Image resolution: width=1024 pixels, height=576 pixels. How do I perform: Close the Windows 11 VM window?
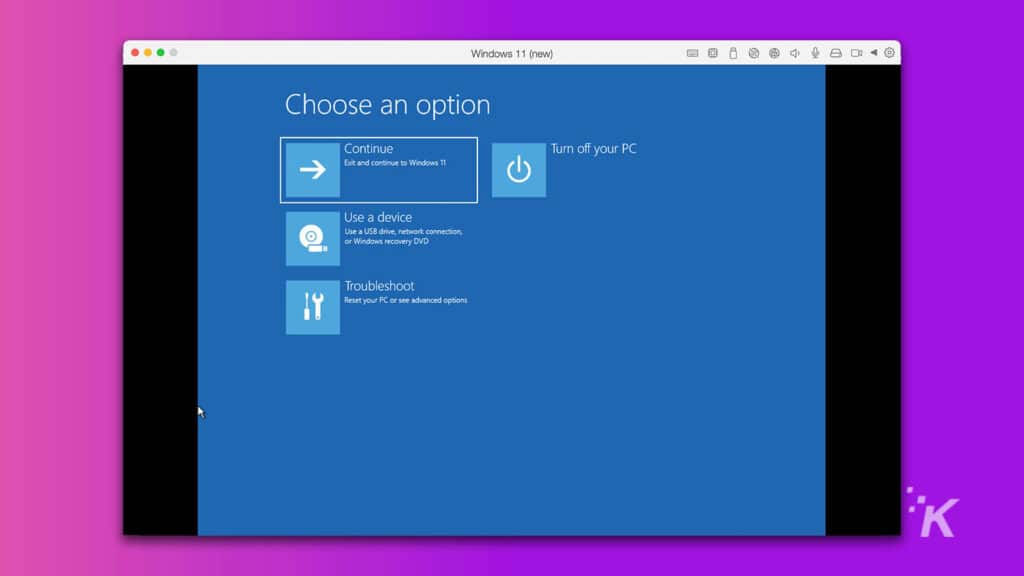coord(135,53)
